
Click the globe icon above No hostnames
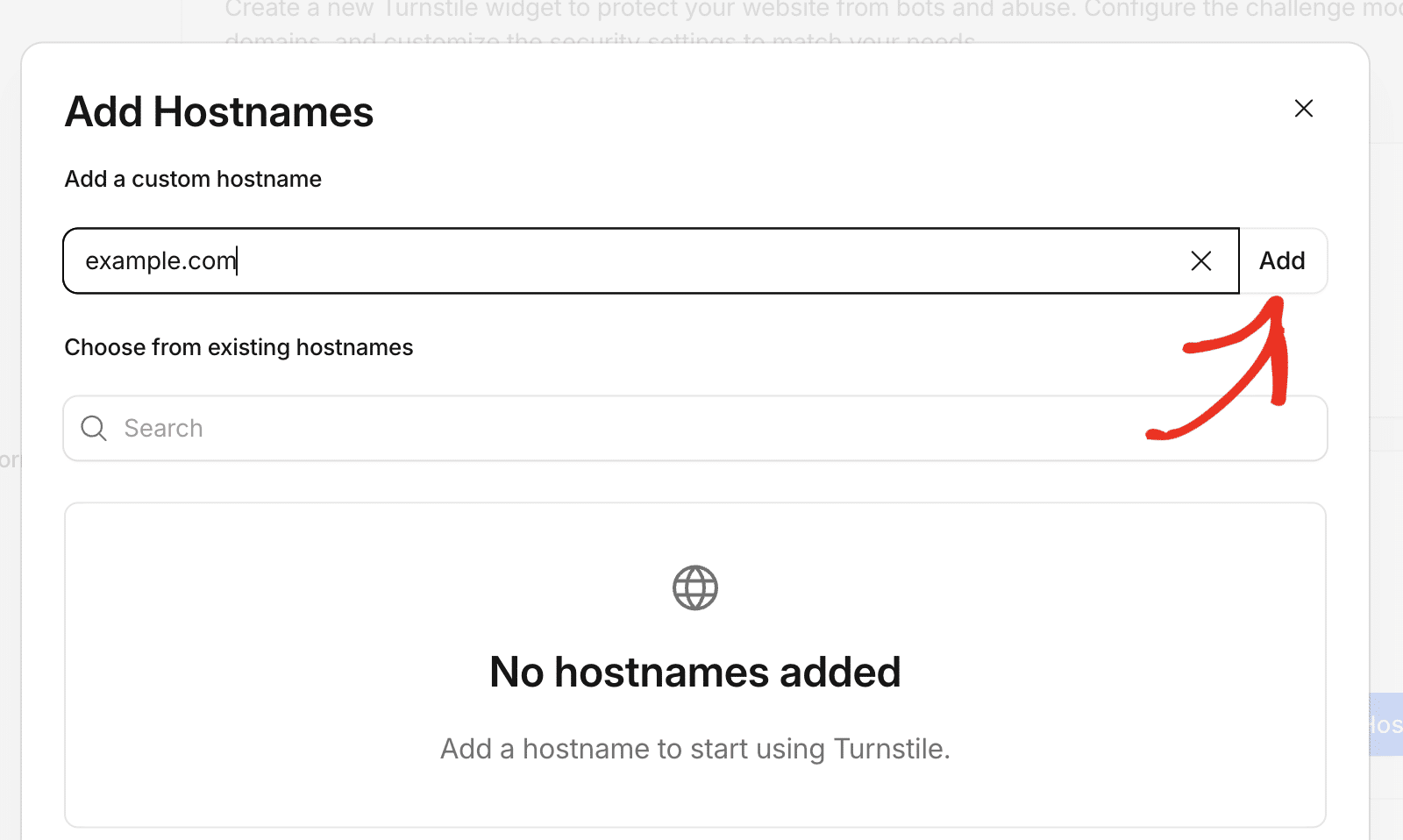pos(695,587)
